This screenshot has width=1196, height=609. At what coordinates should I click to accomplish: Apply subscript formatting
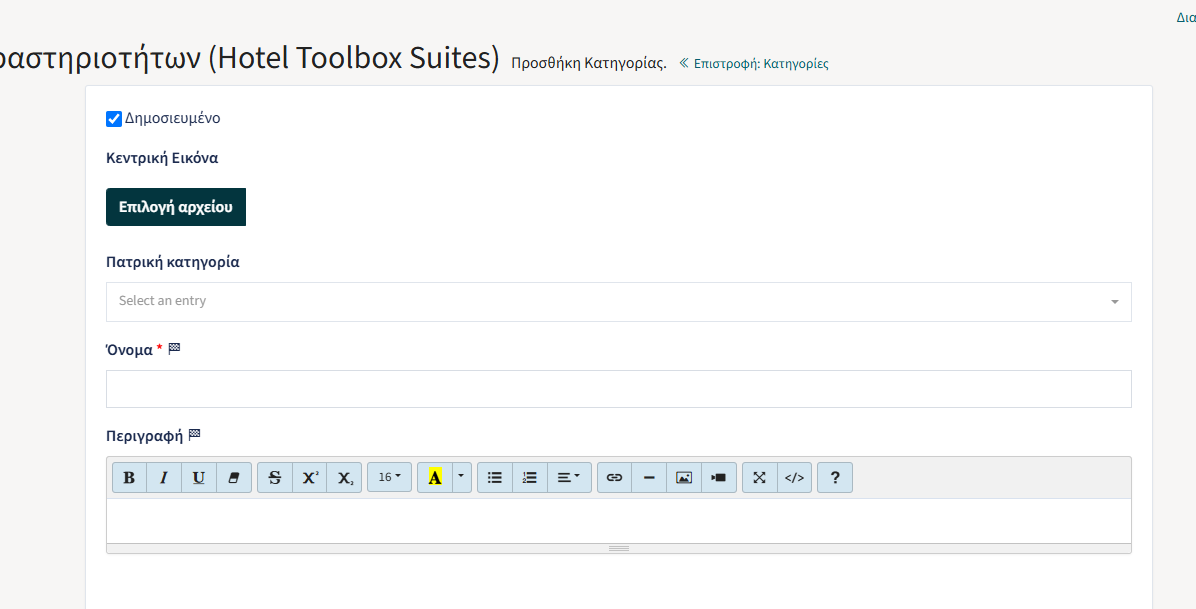[x=344, y=478]
